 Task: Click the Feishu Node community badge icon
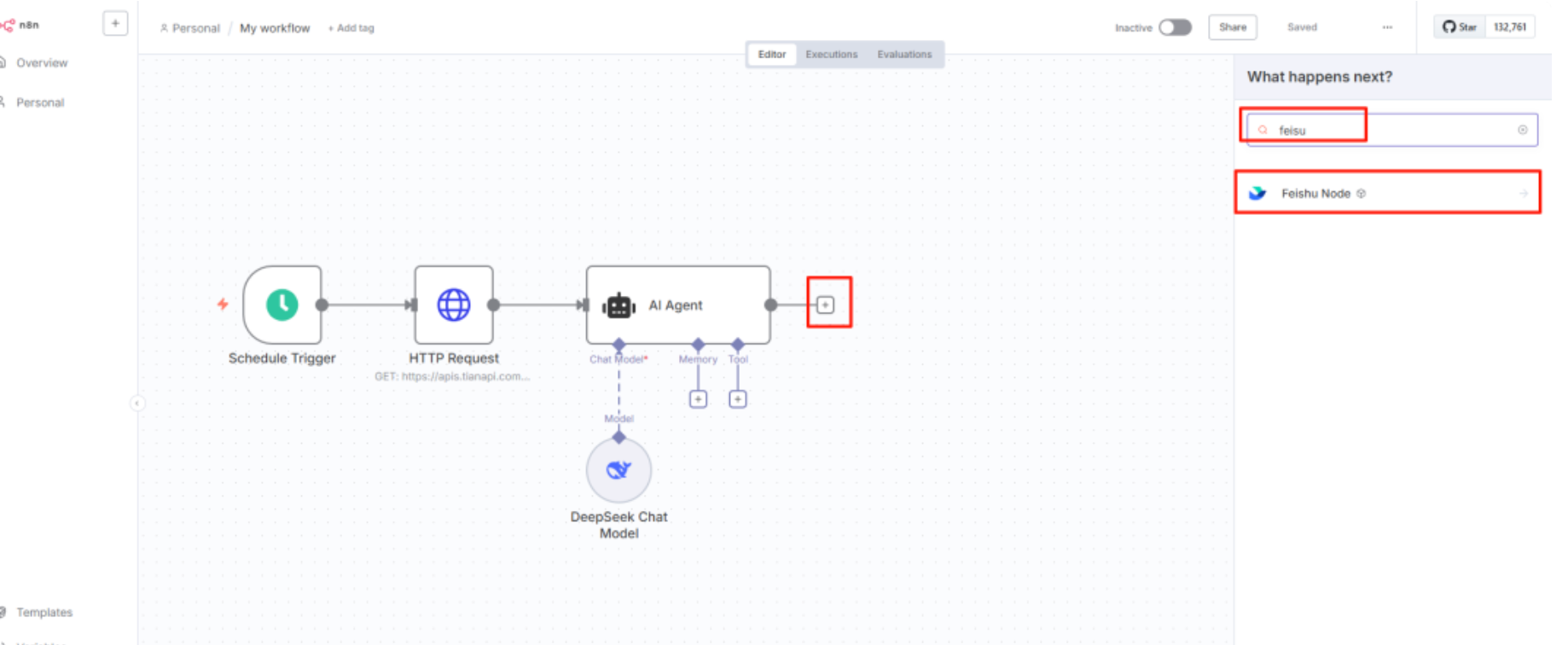(x=1361, y=194)
